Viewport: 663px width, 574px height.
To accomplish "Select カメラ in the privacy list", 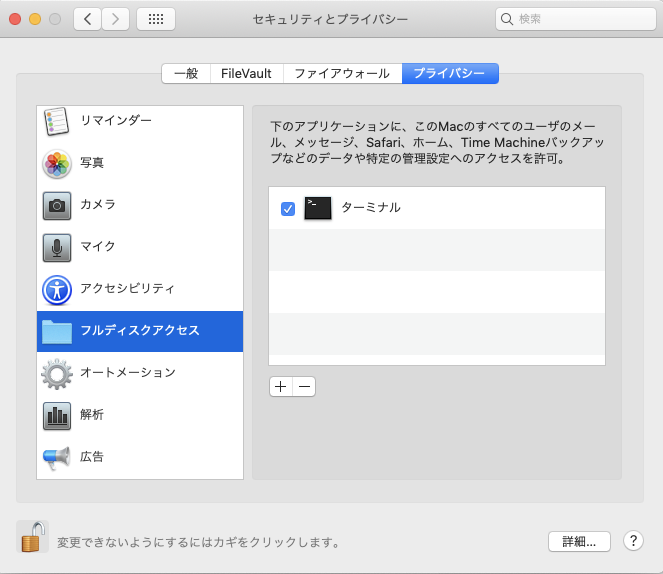I will tap(140, 205).
